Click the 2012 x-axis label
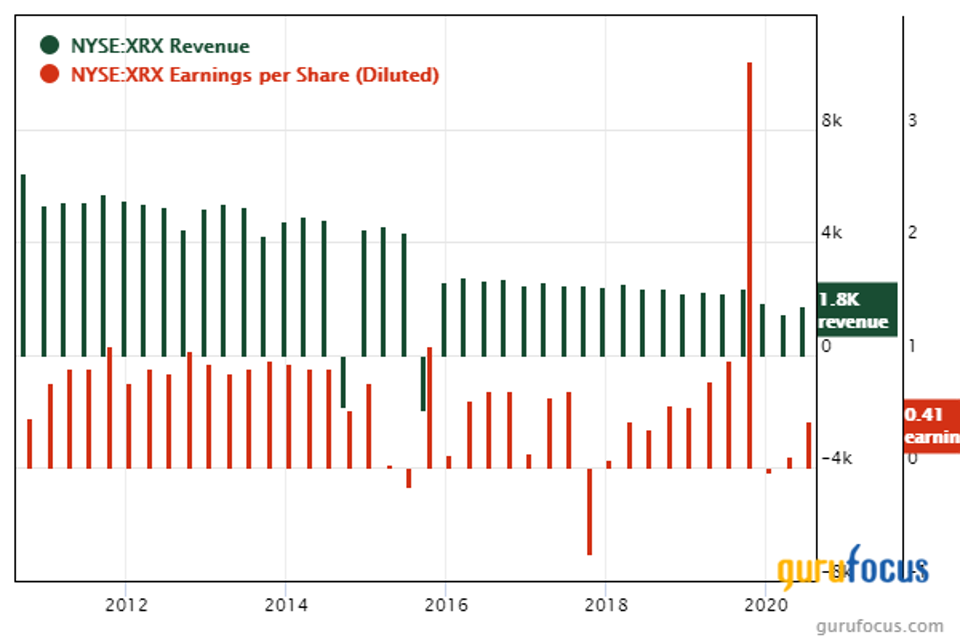Screen dimensions: 960x640 [x=126, y=605]
